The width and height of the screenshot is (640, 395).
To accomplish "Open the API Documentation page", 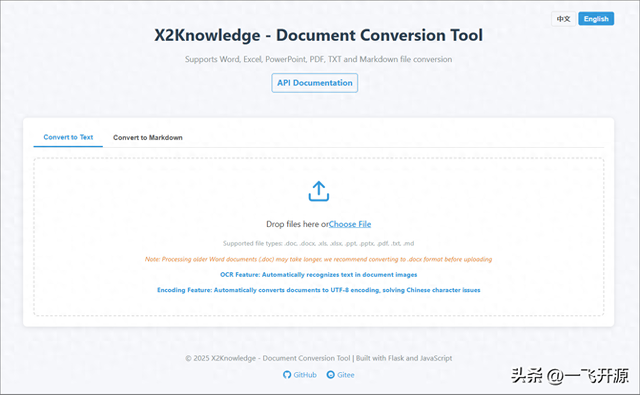I will (x=315, y=83).
